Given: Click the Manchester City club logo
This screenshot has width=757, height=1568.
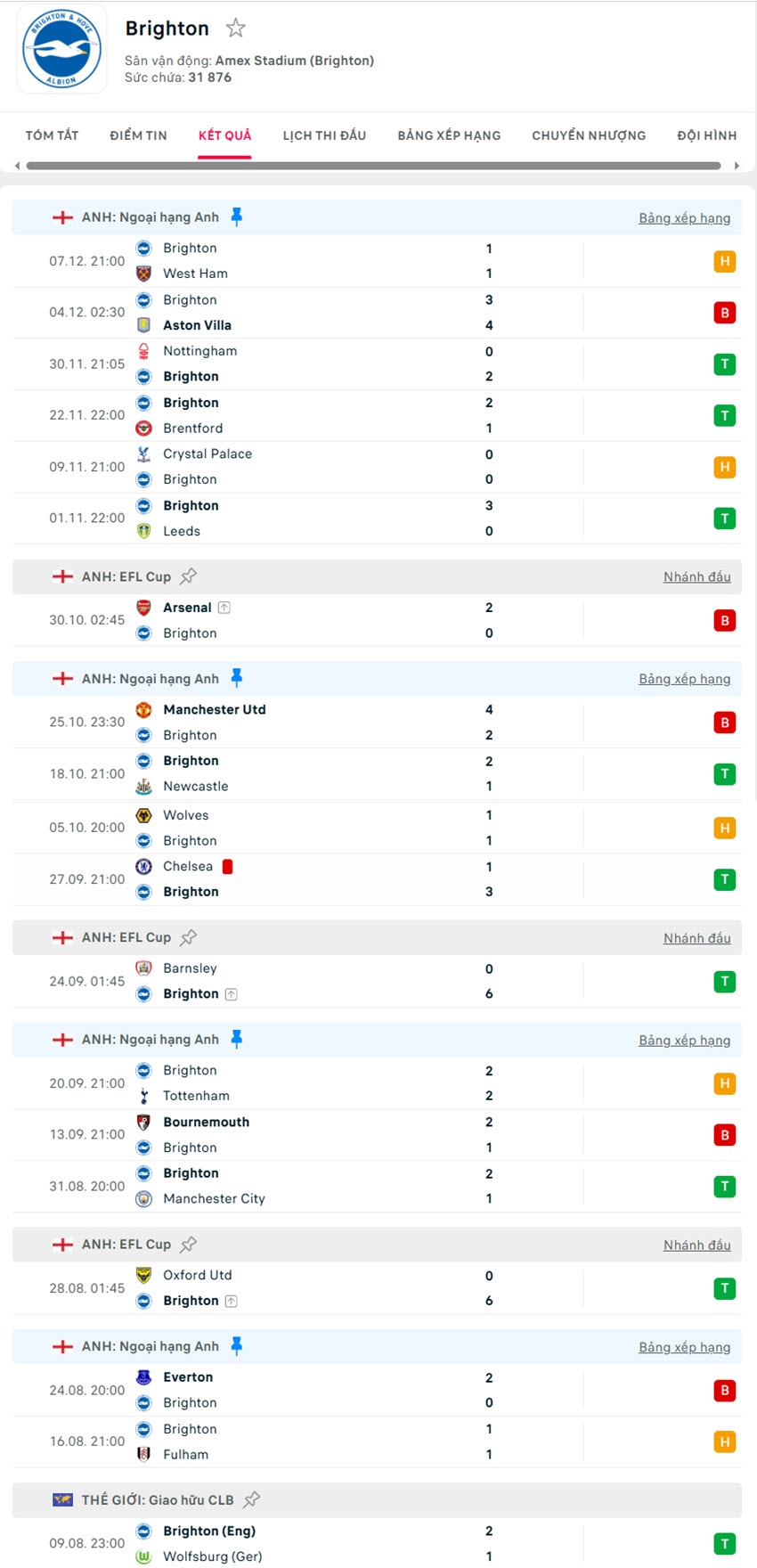Looking at the screenshot, I should (144, 1198).
